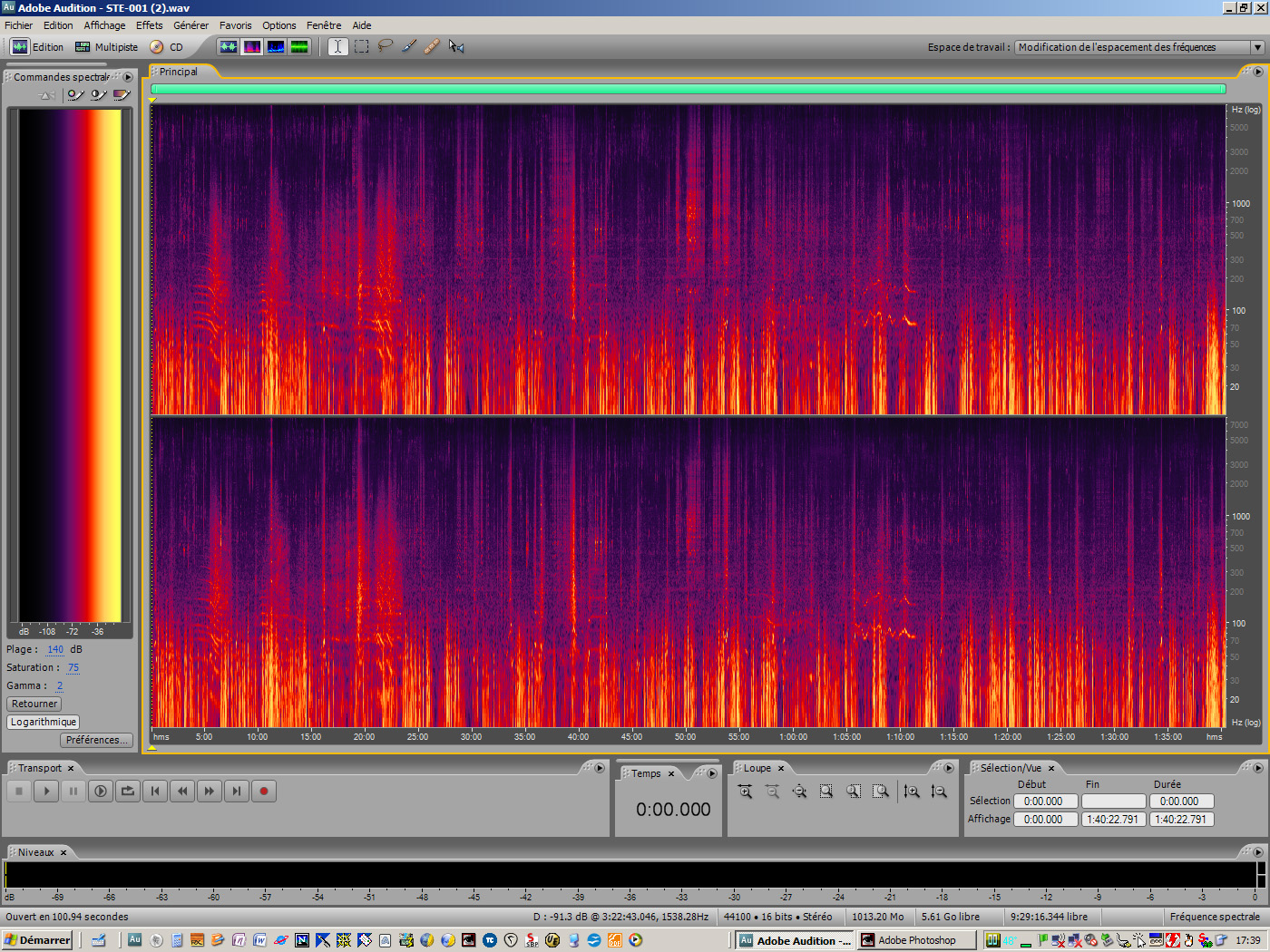This screenshot has width=1270, height=952.
Task: Start recording with the red record button
Action: point(264,791)
